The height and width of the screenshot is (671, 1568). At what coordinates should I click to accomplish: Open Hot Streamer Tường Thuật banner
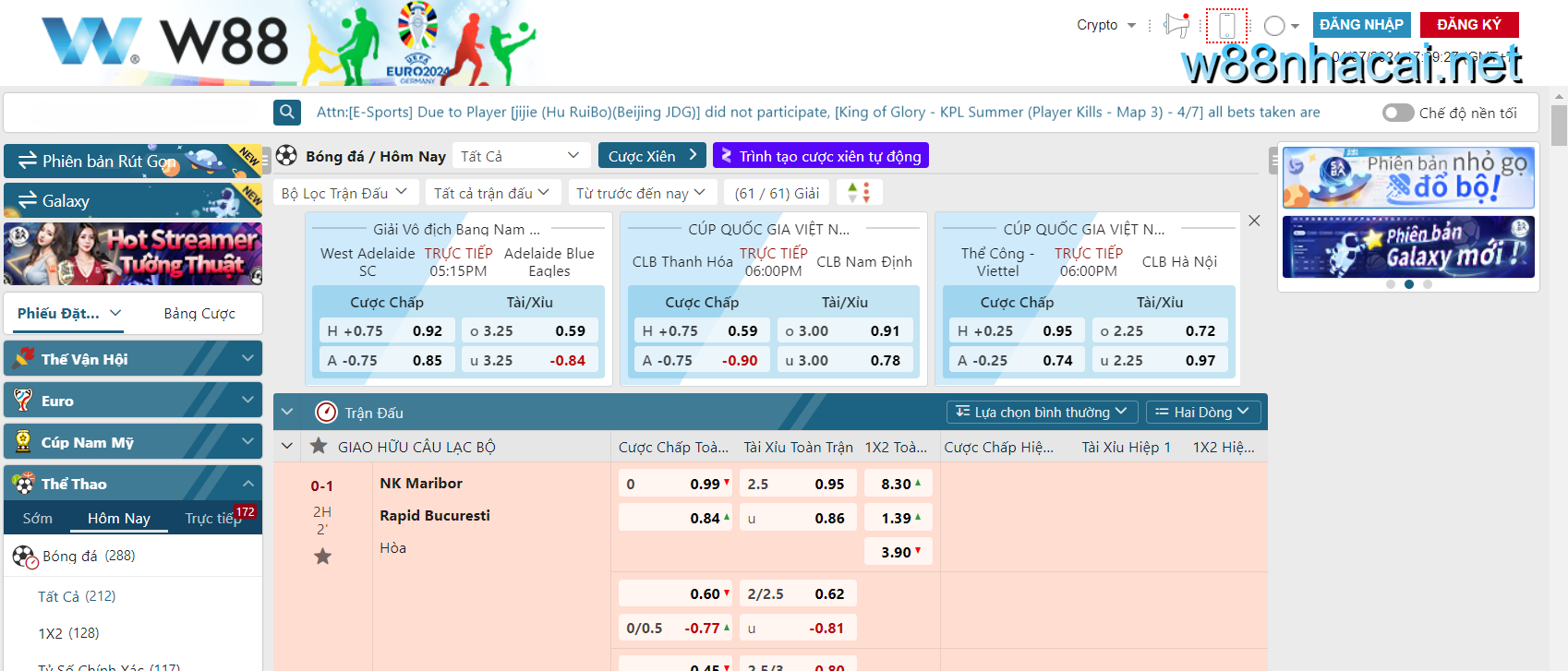pyautogui.click(x=133, y=254)
